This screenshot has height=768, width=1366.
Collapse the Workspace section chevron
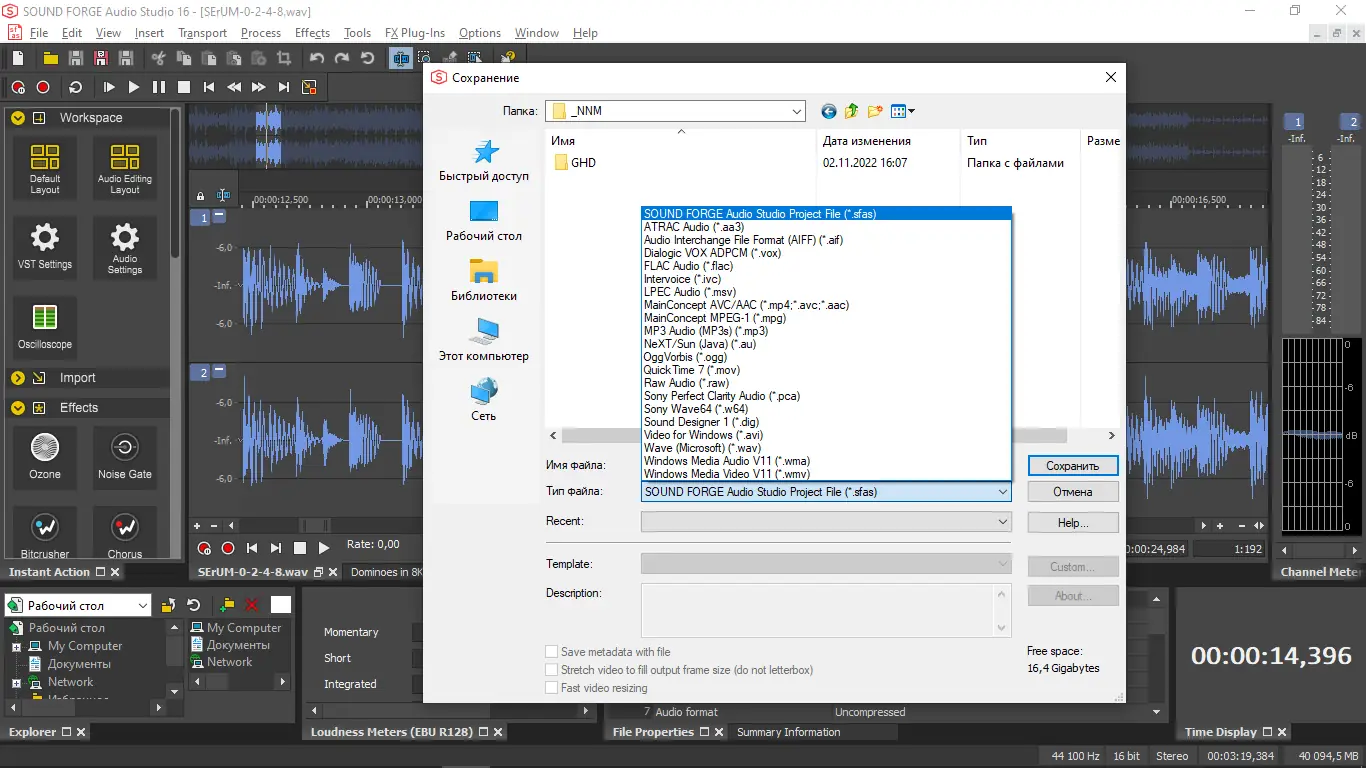pyautogui.click(x=18, y=118)
